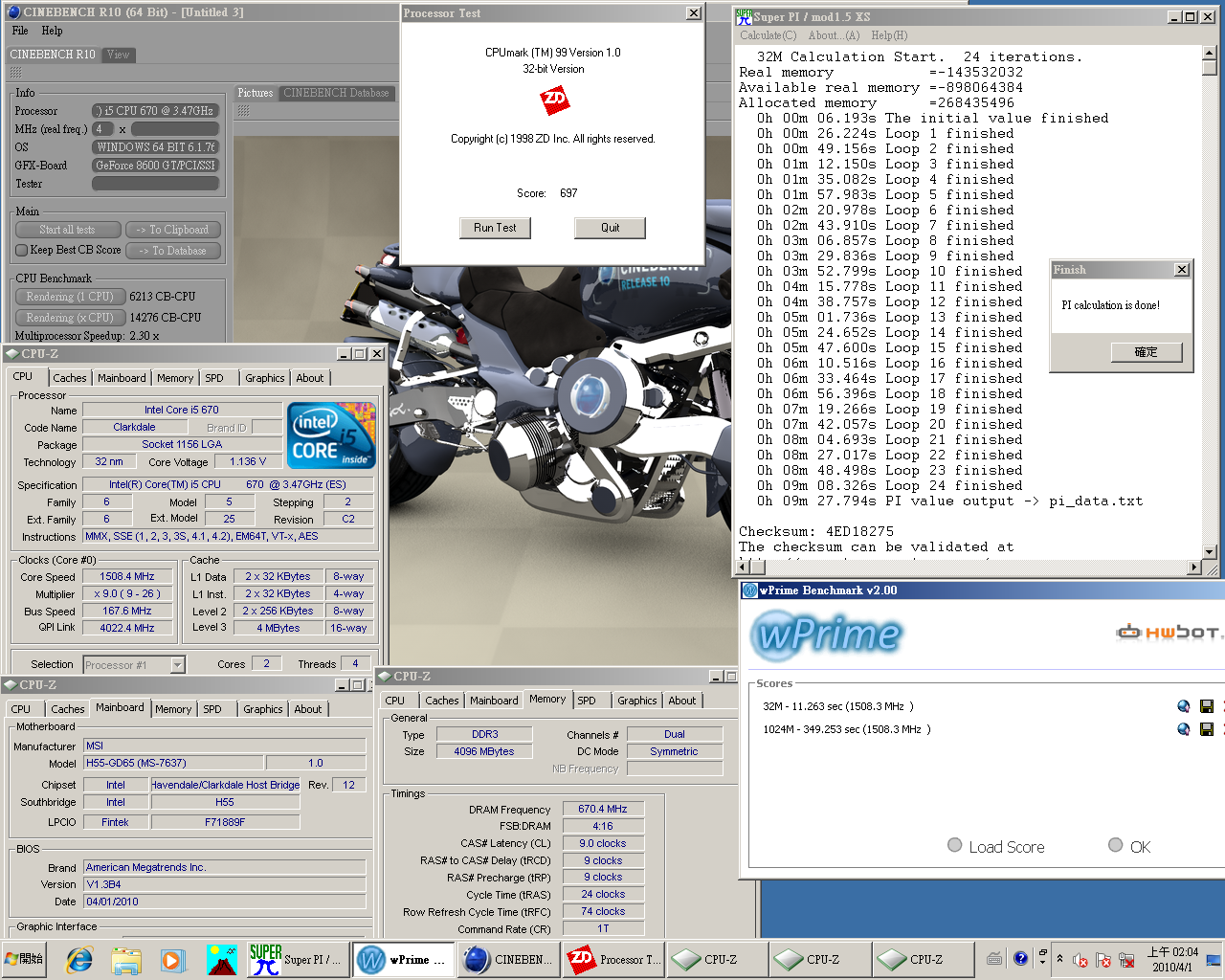Viewport: 1225px width, 980px height.
Task: Click the Super PI title bar icon
Action: [744, 16]
